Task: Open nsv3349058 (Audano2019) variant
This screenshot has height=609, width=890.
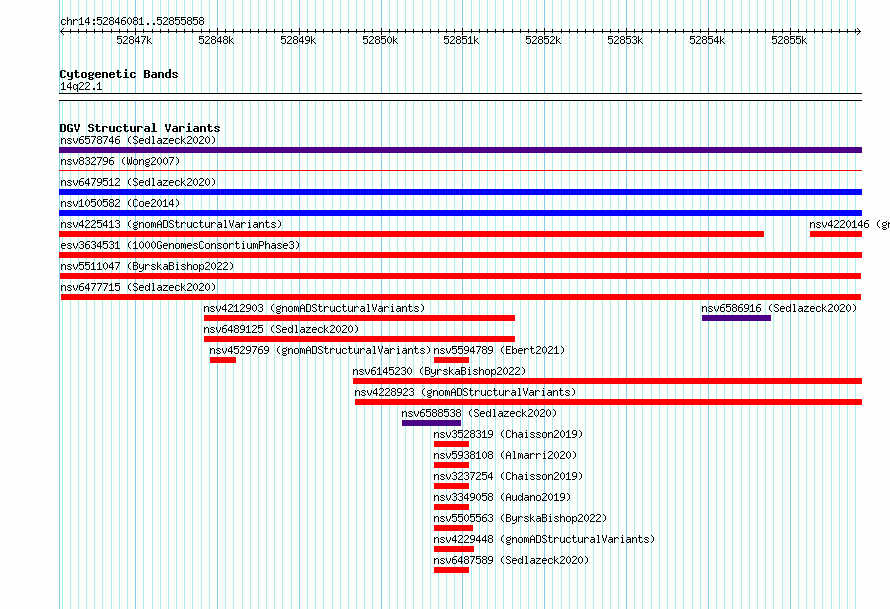Action: 502,497
